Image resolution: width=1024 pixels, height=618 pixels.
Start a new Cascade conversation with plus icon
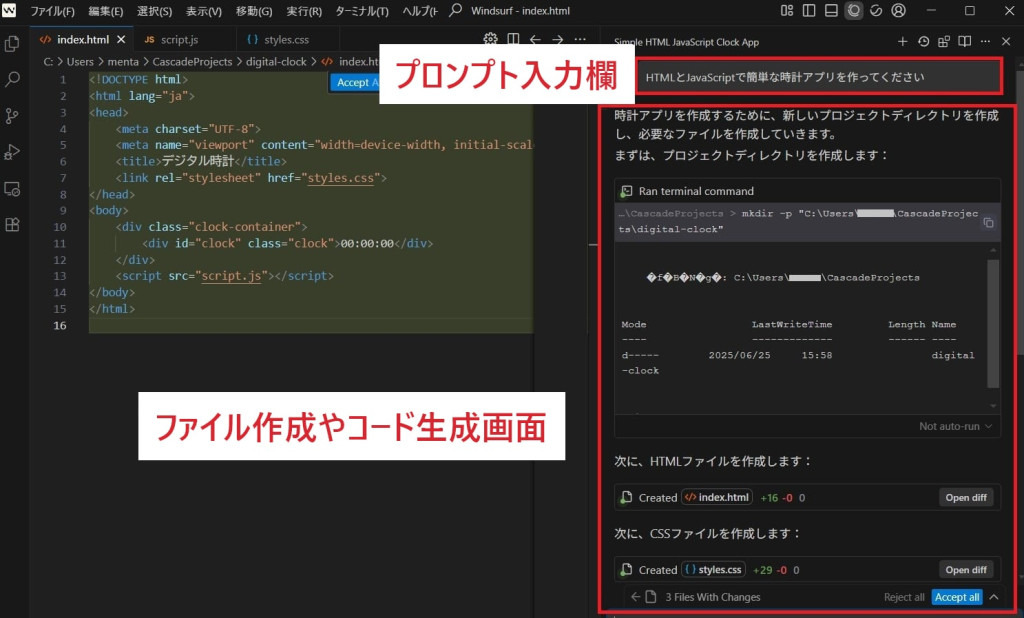point(903,41)
